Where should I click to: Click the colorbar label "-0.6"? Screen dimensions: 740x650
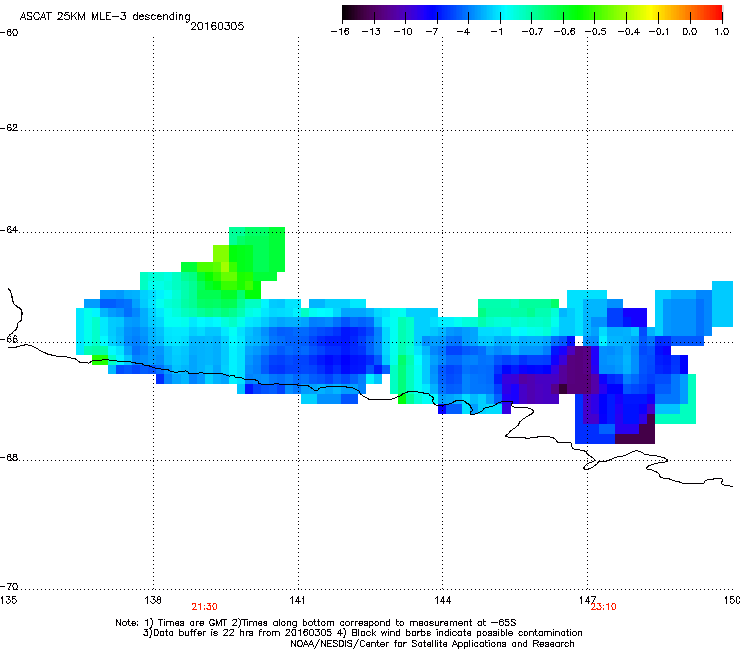click(564, 32)
